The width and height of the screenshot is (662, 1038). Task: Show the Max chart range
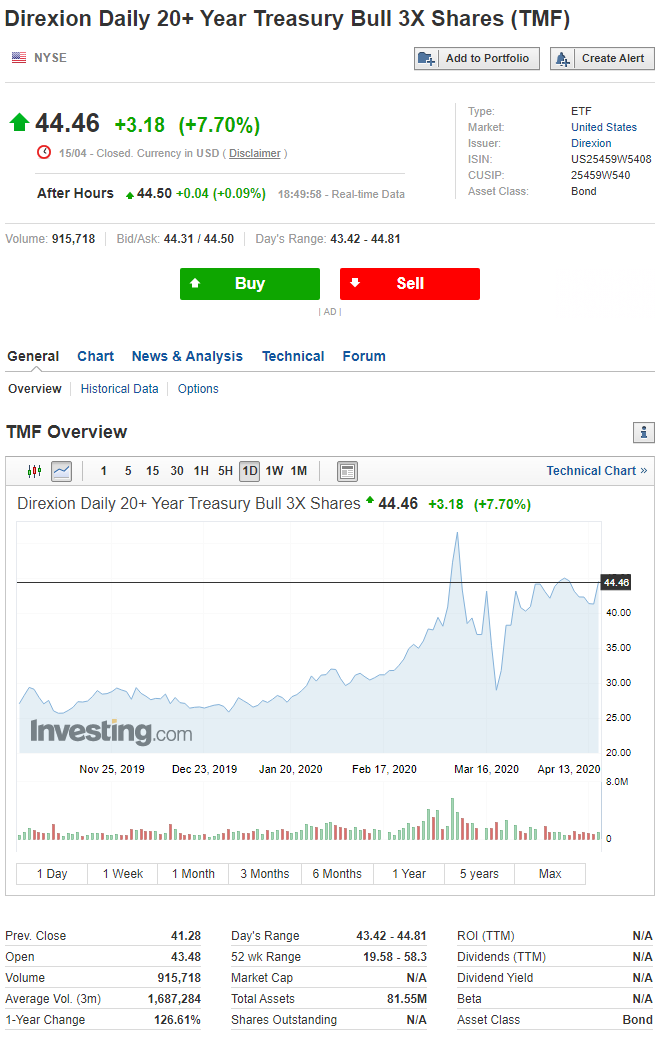[x=550, y=874]
